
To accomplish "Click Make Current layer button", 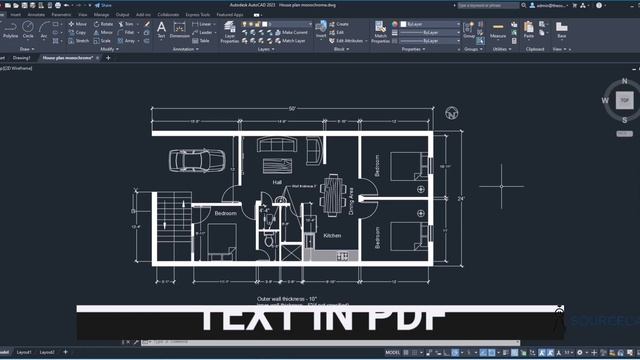I will pyautogui.click(x=291, y=32).
